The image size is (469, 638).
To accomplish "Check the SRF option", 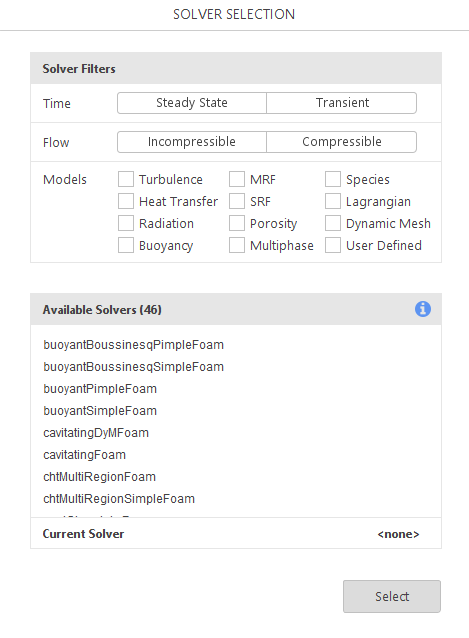I will click(x=237, y=201).
